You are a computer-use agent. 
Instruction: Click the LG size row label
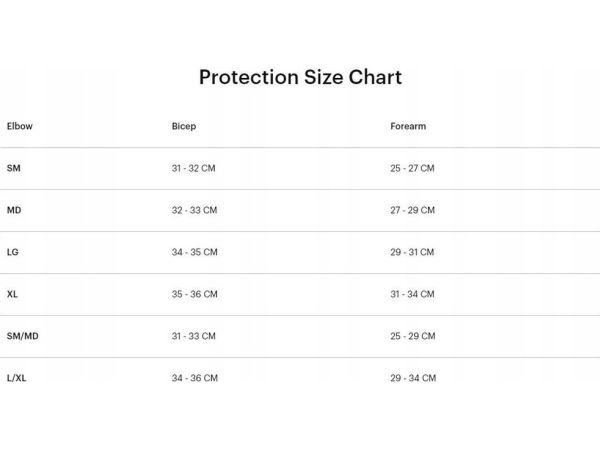tap(13, 252)
